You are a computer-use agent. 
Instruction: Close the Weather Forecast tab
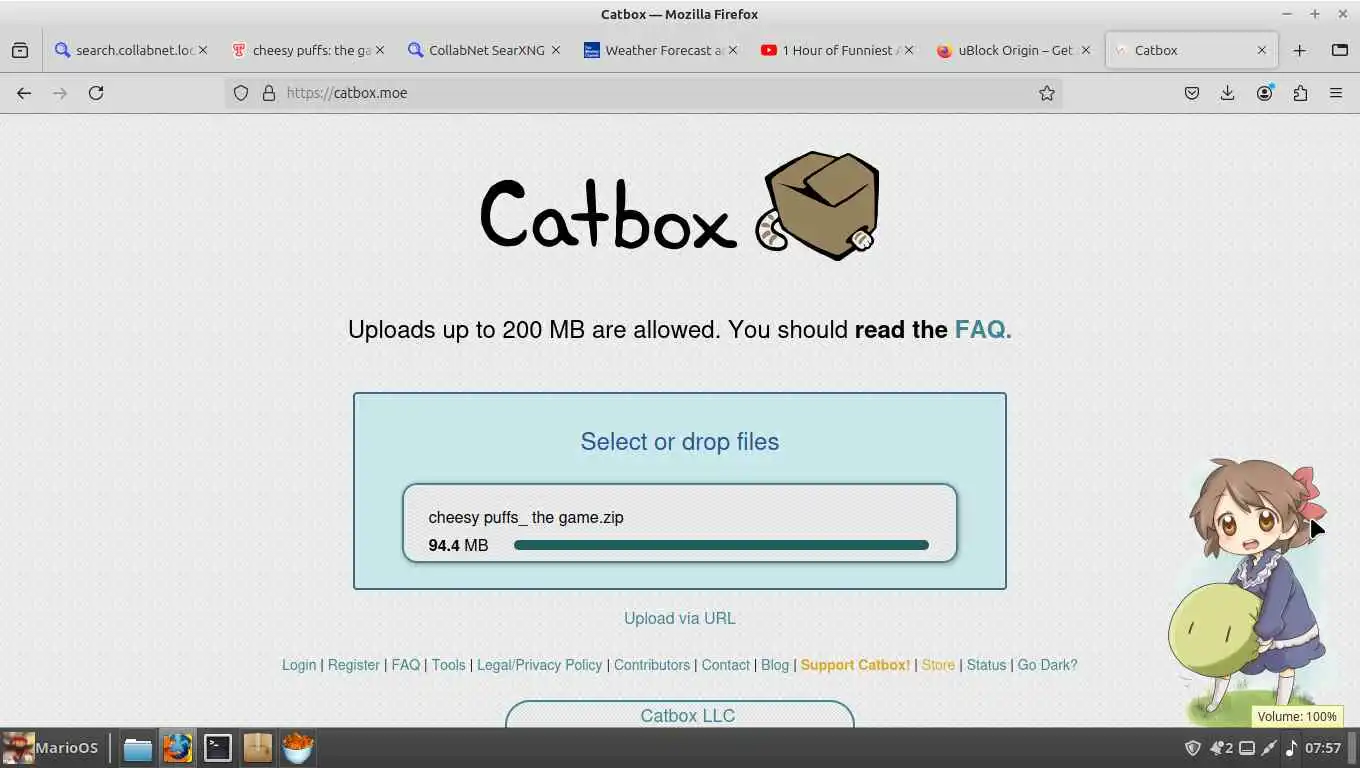coord(733,50)
